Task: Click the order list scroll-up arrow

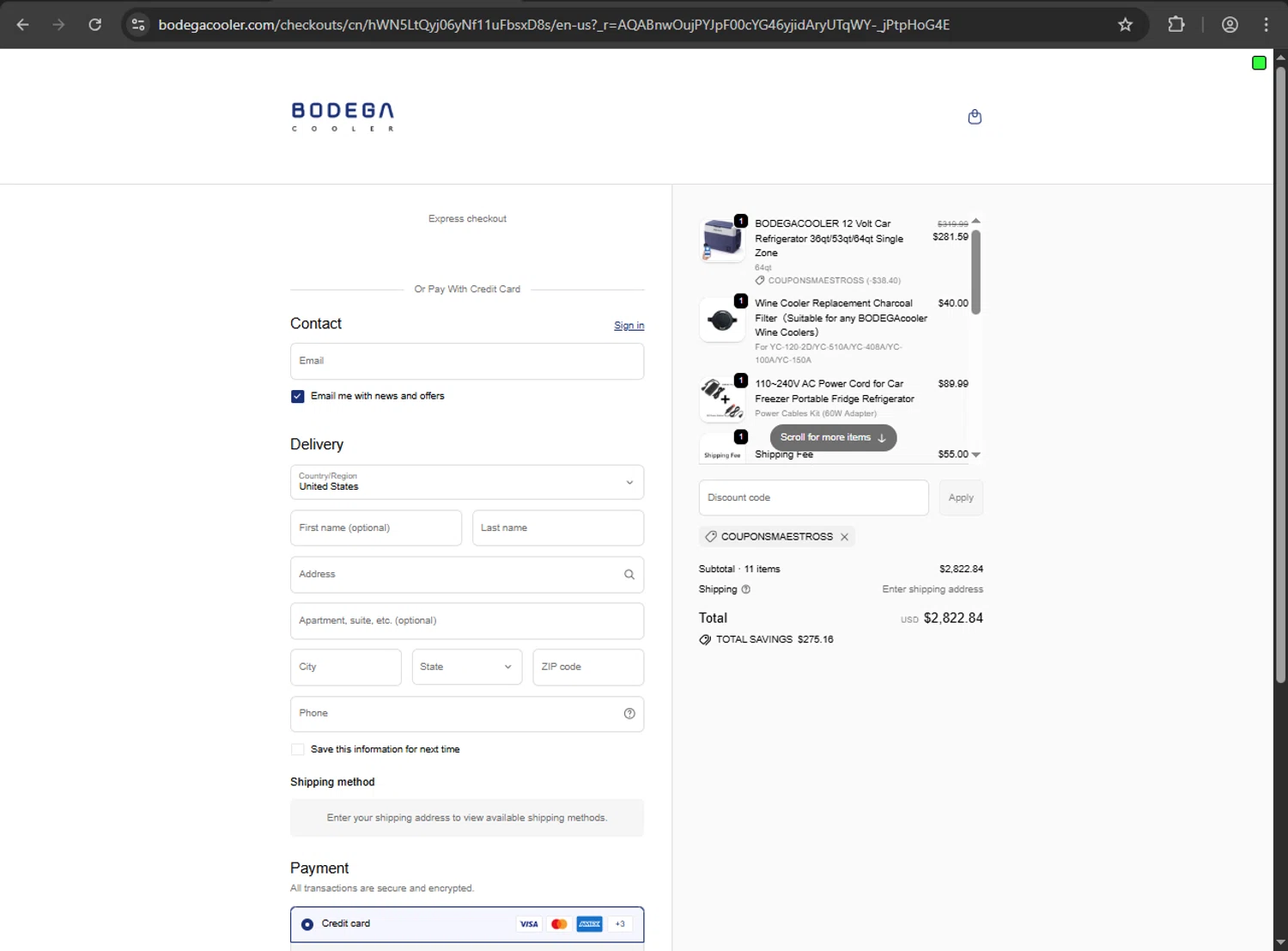Action: (975, 222)
